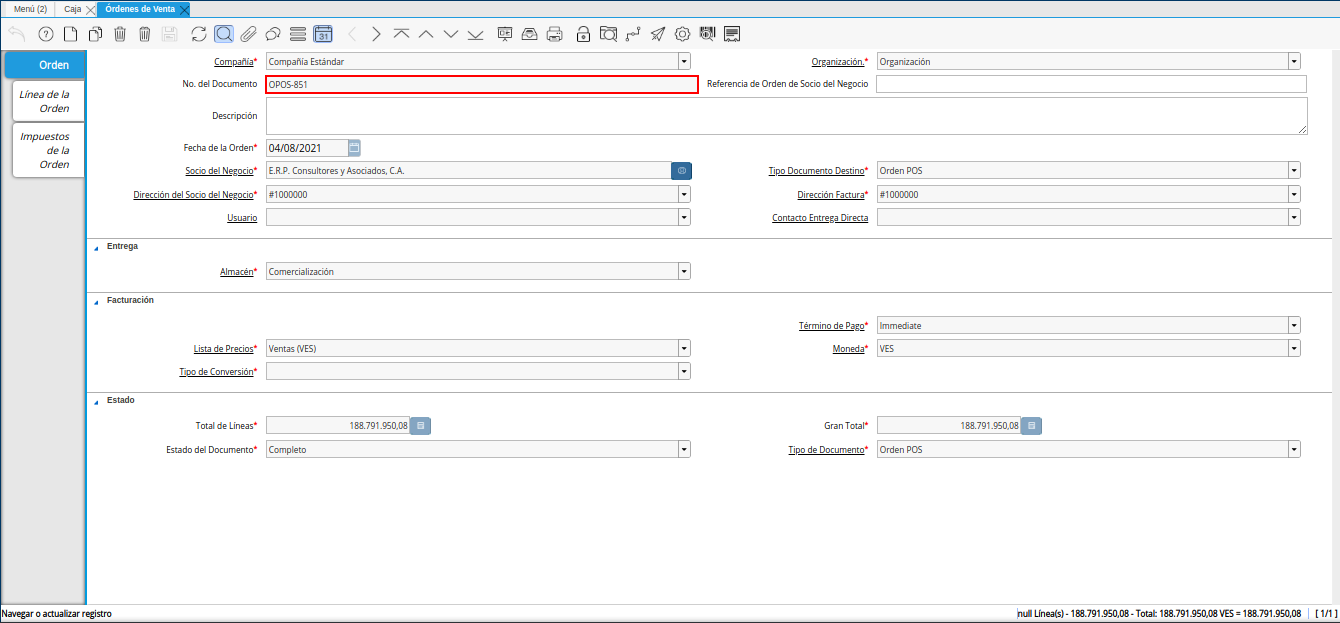The image size is (1340, 623).
Task: Click the Gran Total calculator button
Action: click(x=1032, y=426)
